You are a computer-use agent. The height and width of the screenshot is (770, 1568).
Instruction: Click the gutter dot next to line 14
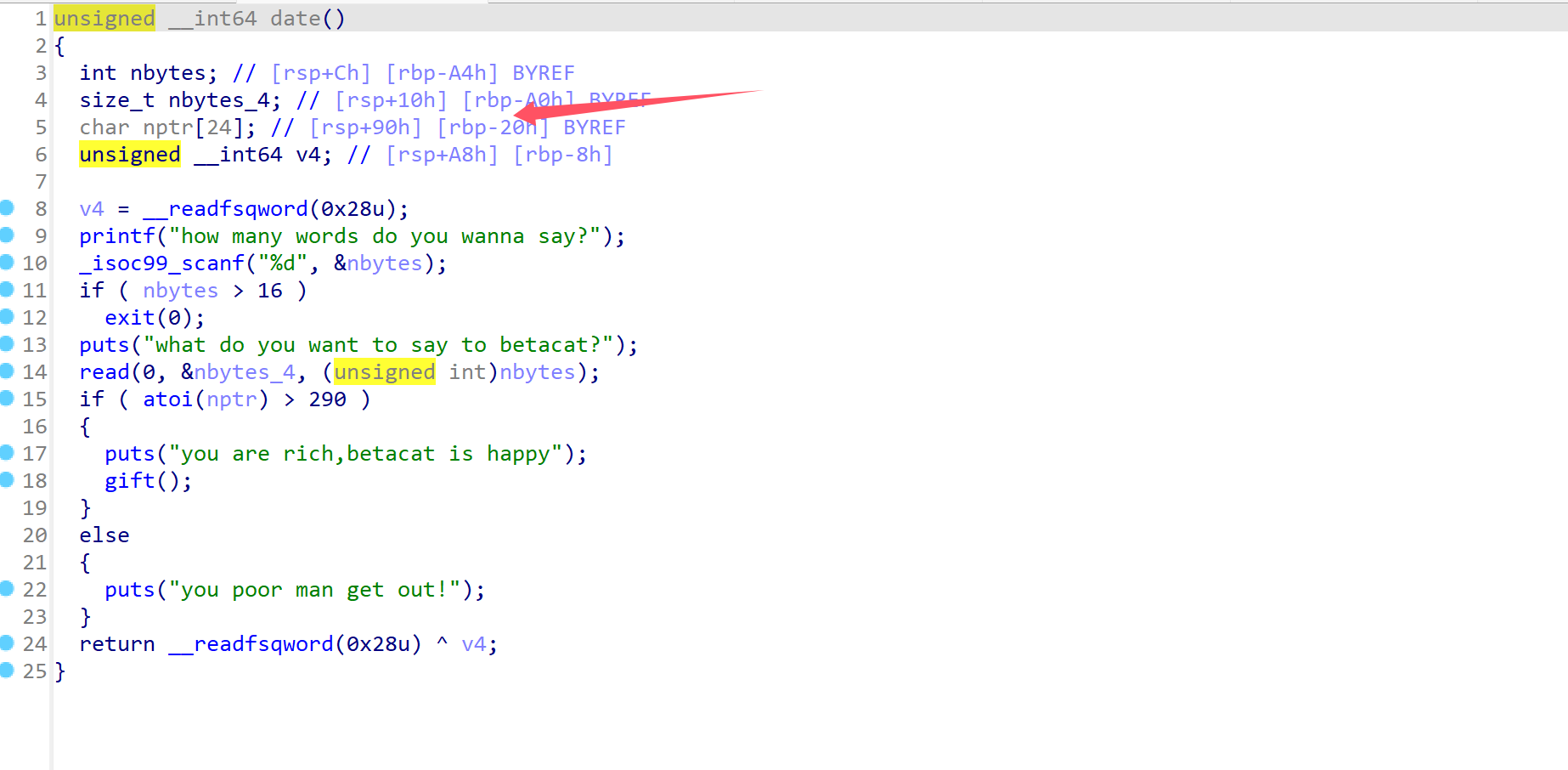tap(7, 371)
